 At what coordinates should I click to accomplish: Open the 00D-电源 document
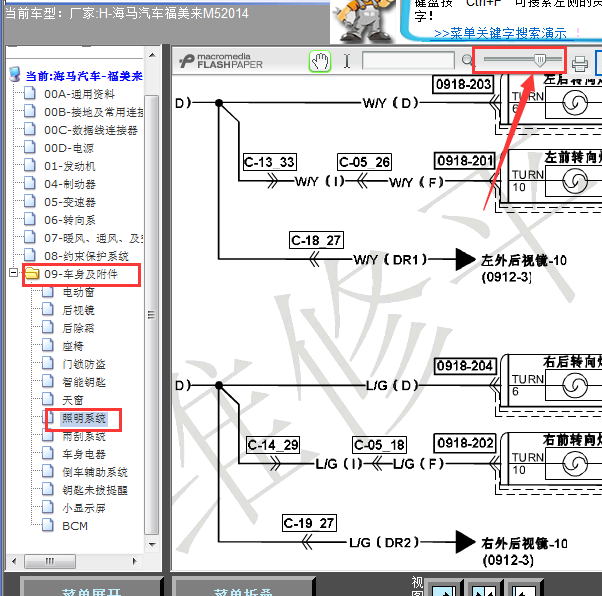click(x=69, y=148)
